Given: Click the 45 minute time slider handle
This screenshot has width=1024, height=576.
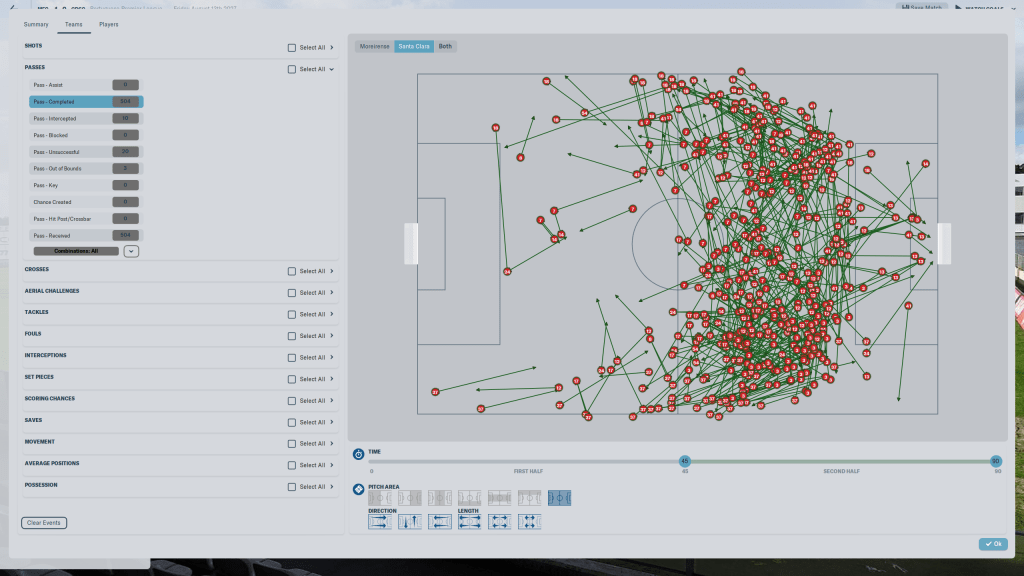Looking at the screenshot, I should point(685,461).
